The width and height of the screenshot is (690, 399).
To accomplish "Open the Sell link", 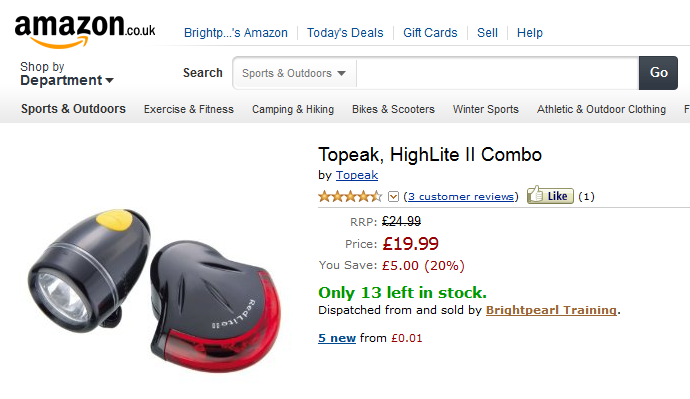I will pyautogui.click(x=487, y=33).
